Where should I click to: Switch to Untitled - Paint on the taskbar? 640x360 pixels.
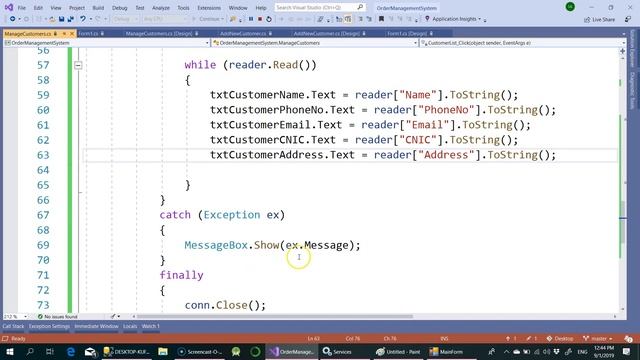398,351
